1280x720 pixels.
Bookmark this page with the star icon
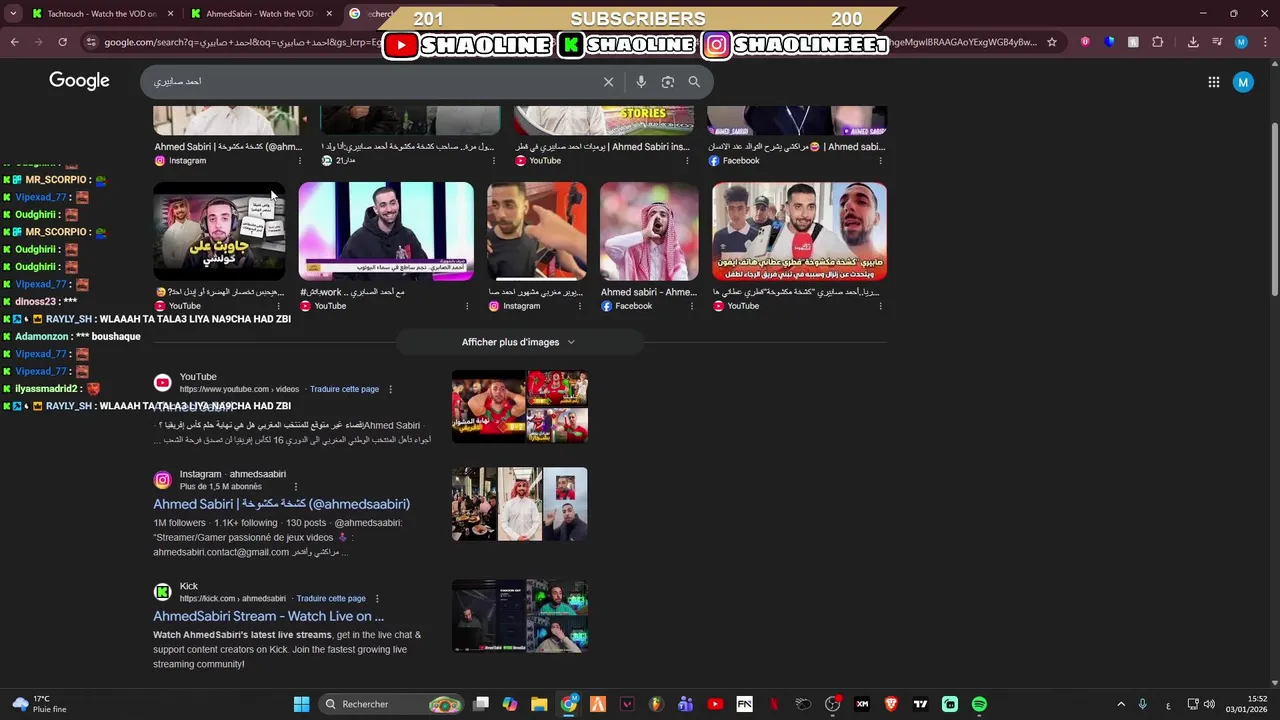point(1052,42)
